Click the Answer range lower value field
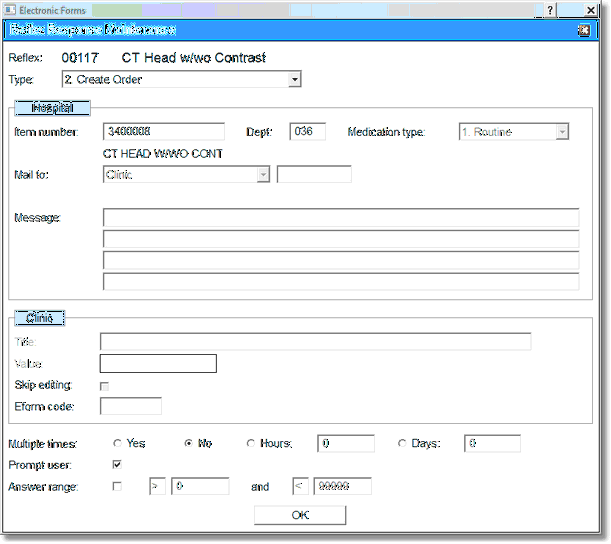 pyautogui.click(x=200, y=486)
